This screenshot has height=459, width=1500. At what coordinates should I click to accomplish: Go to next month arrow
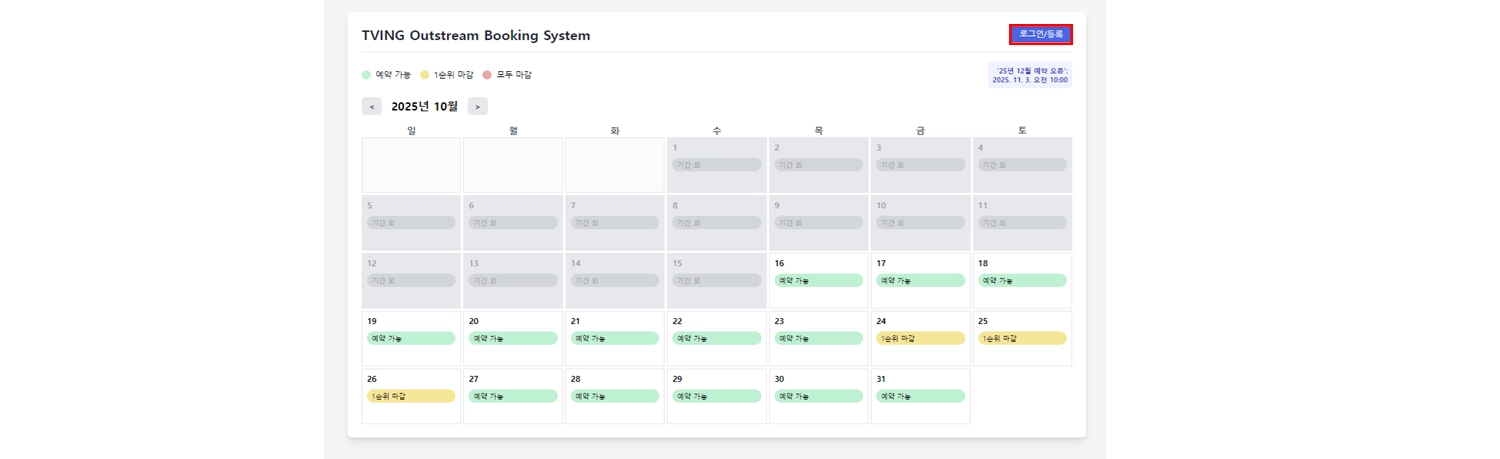pos(478,106)
